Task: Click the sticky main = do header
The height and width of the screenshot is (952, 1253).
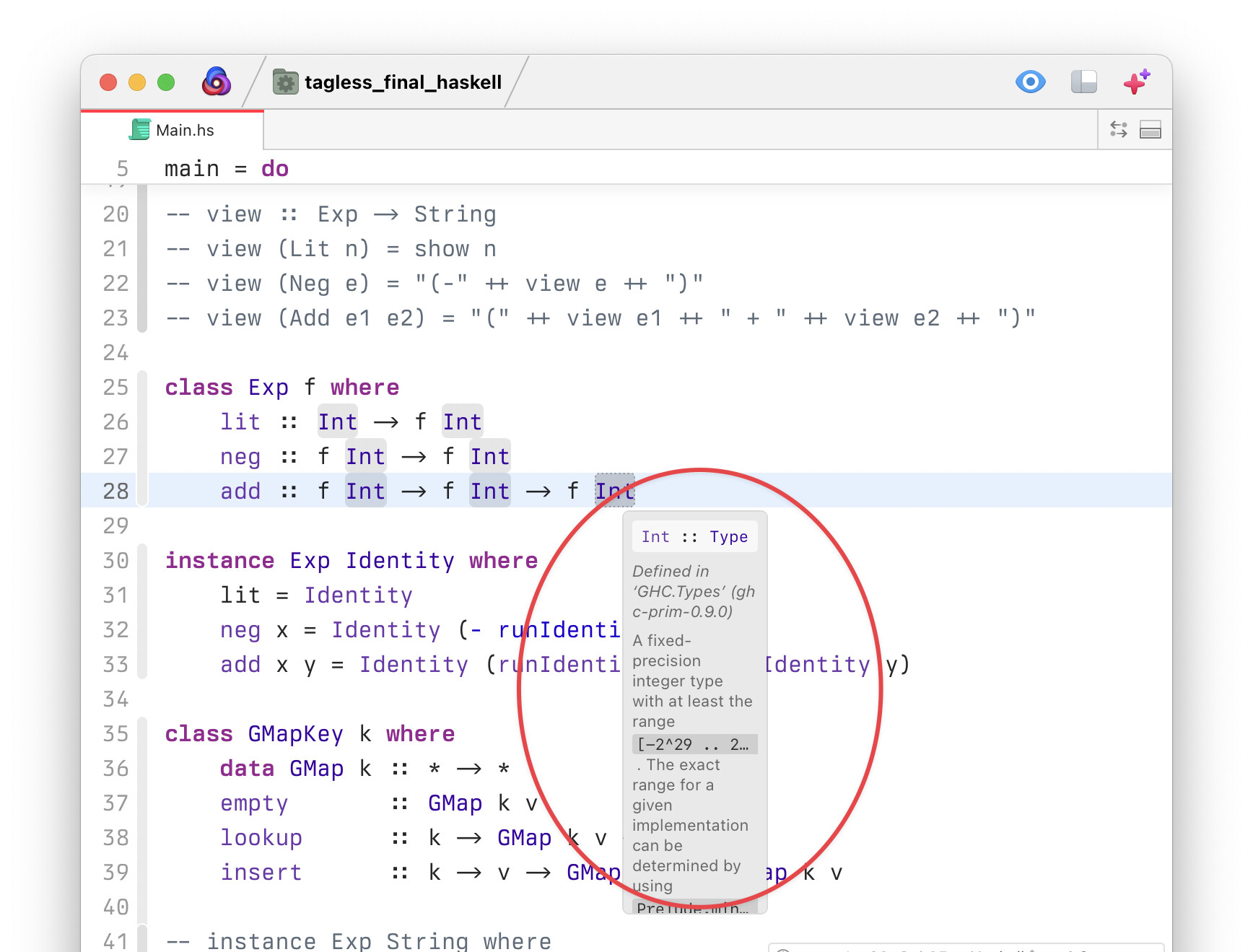Action: (x=227, y=168)
